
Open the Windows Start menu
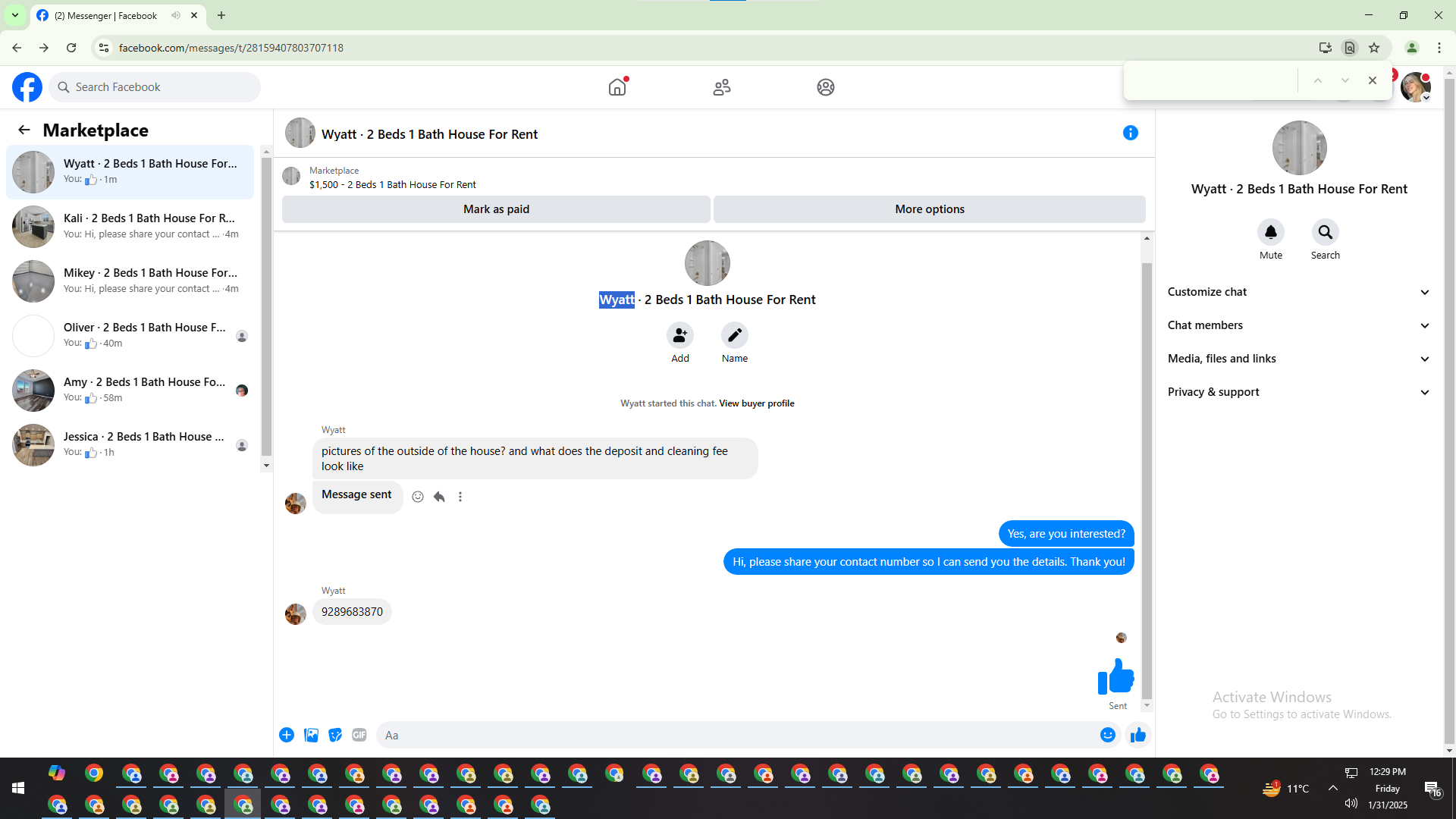18,789
